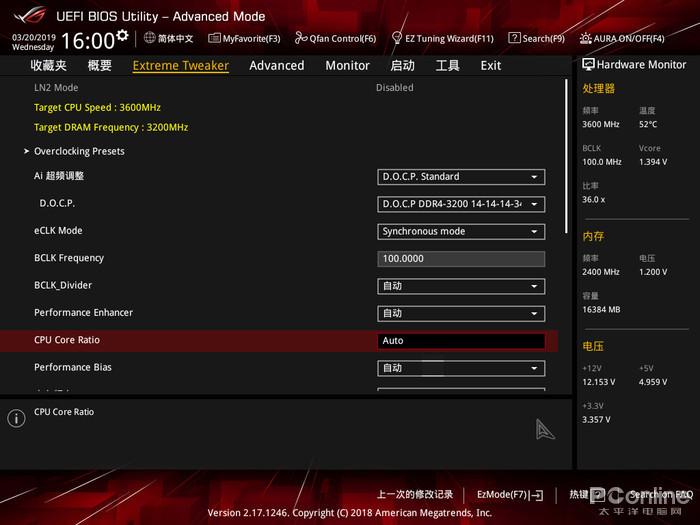Switch to the Monitor tab
The image size is (700, 525).
pyautogui.click(x=347, y=66)
